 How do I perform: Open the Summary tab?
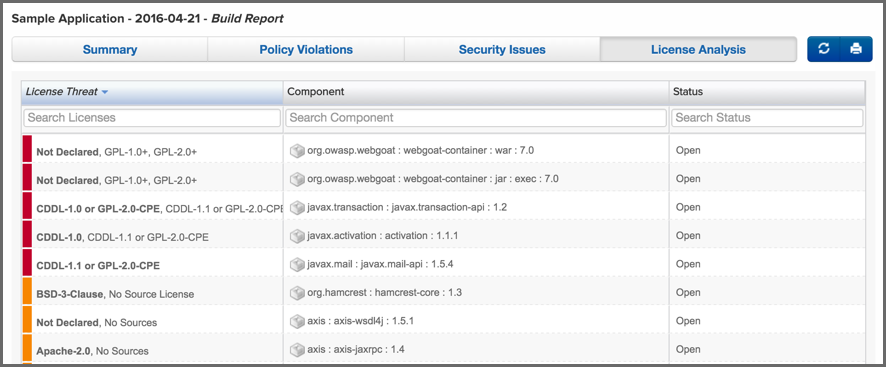coord(110,50)
